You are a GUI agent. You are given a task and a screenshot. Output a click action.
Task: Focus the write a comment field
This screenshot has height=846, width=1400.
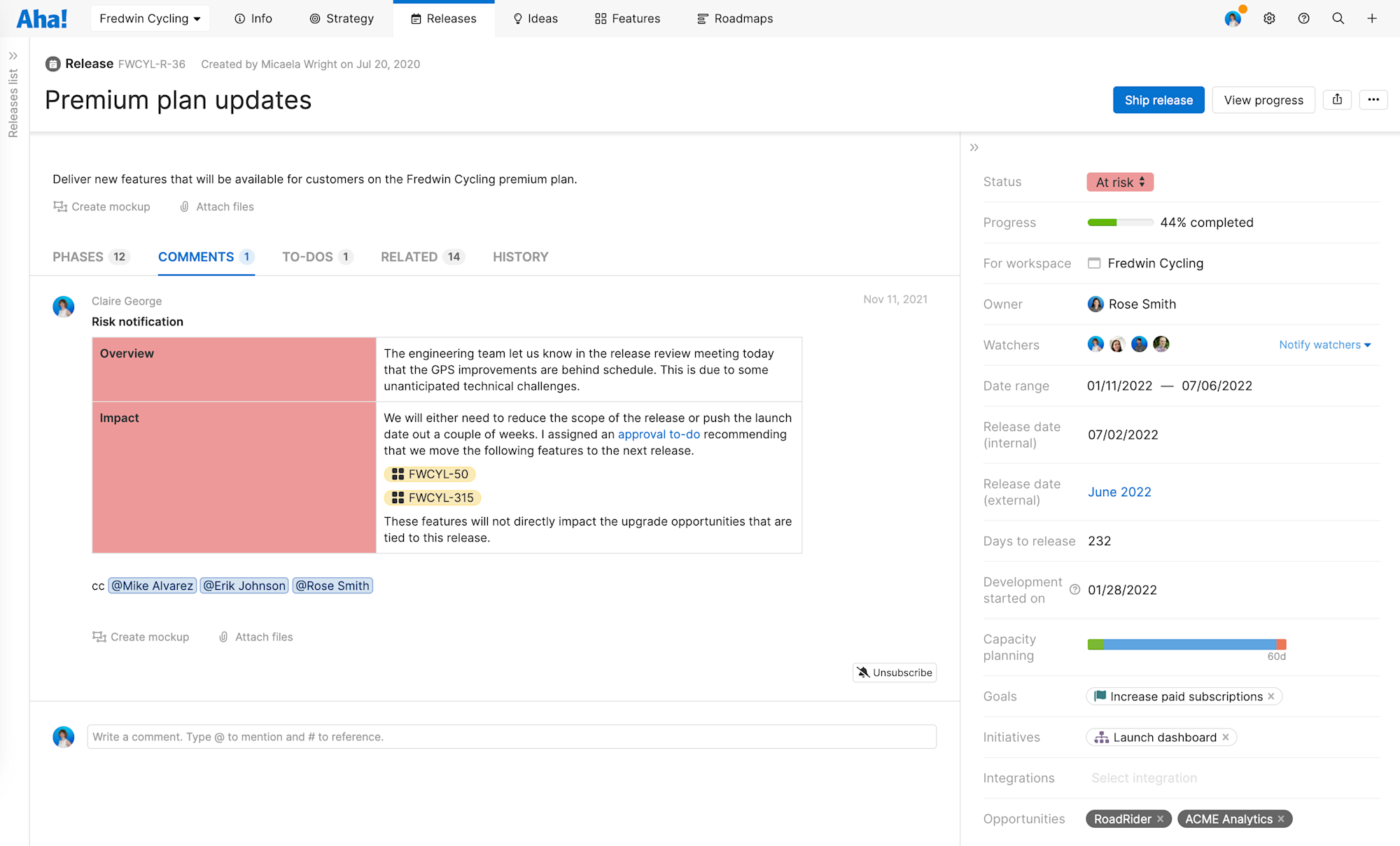tap(511, 737)
